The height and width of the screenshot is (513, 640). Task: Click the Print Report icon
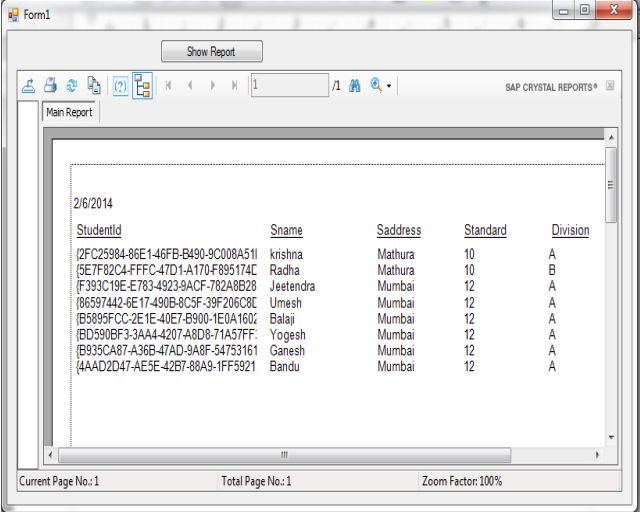[x=50, y=87]
